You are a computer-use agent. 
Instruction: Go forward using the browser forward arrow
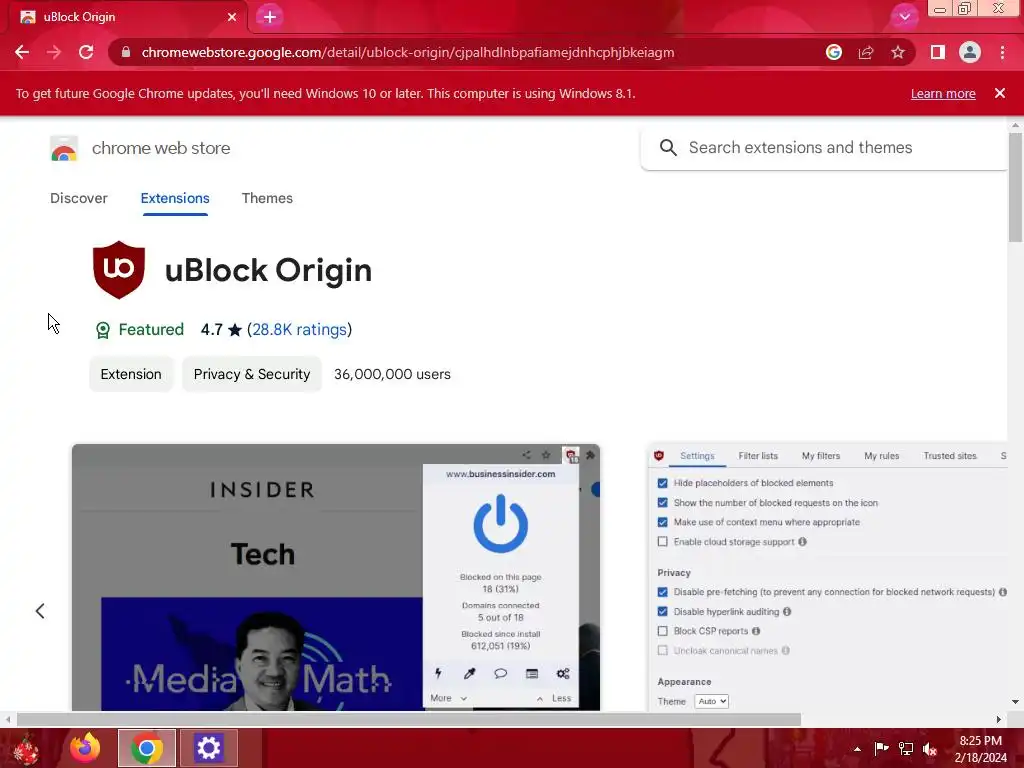click(54, 52)
